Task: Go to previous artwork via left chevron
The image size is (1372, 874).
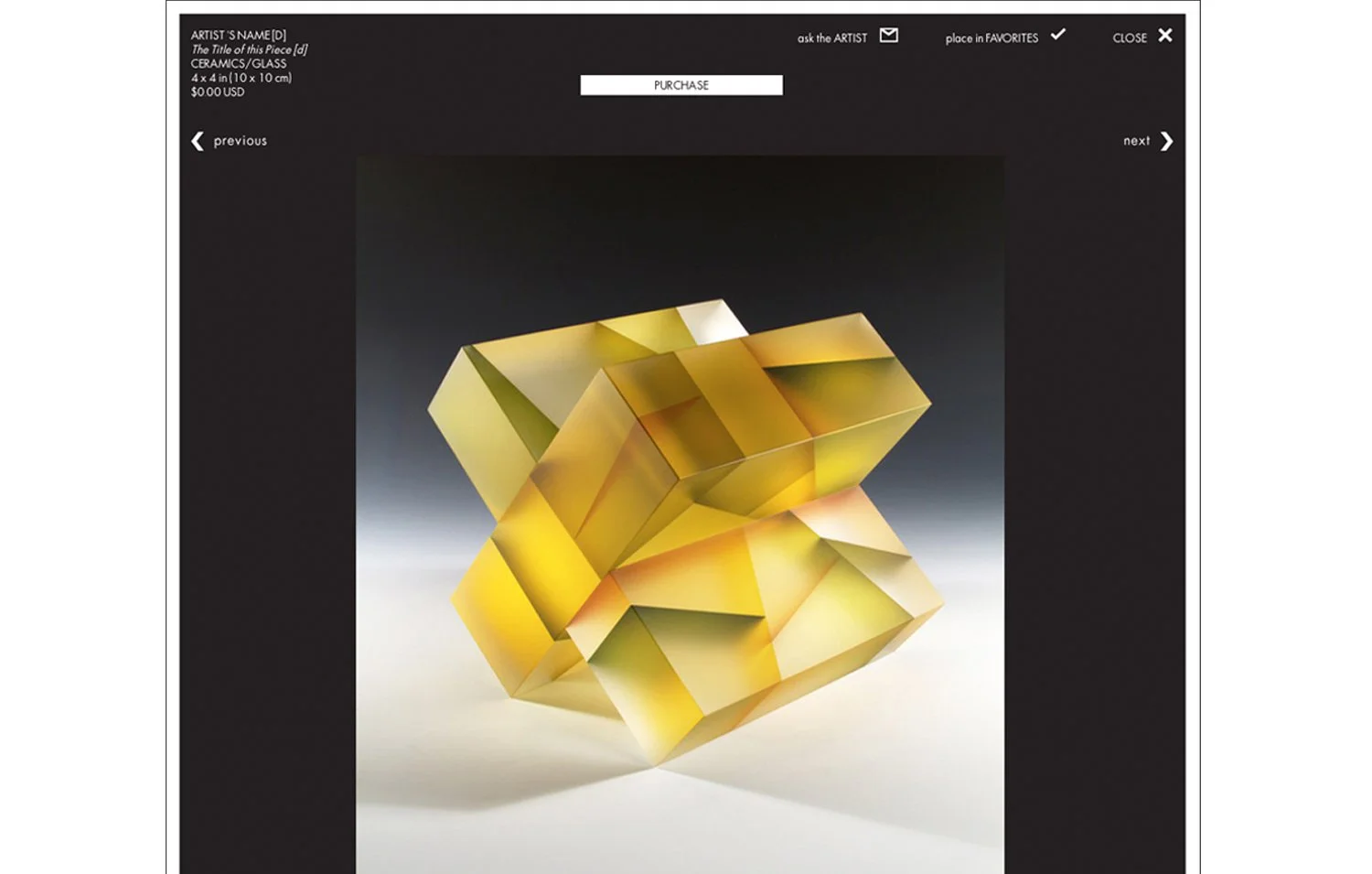Action: point(197,141)
